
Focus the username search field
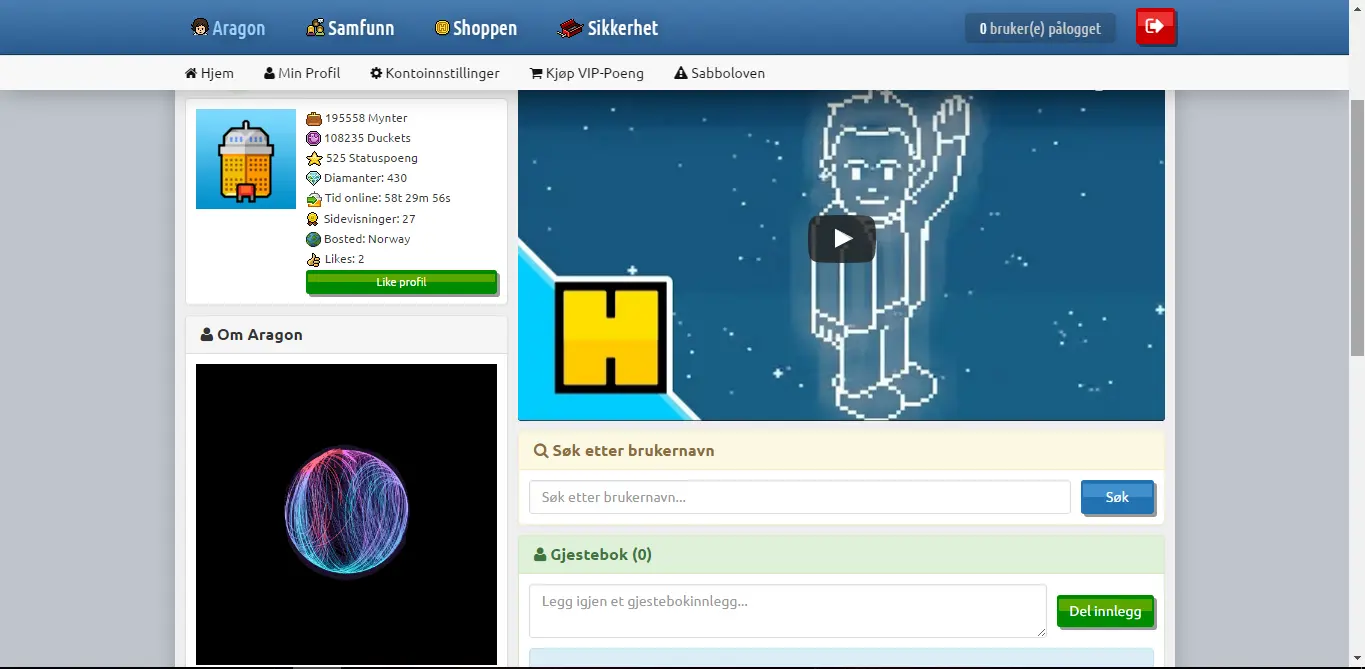pos(800,497)
